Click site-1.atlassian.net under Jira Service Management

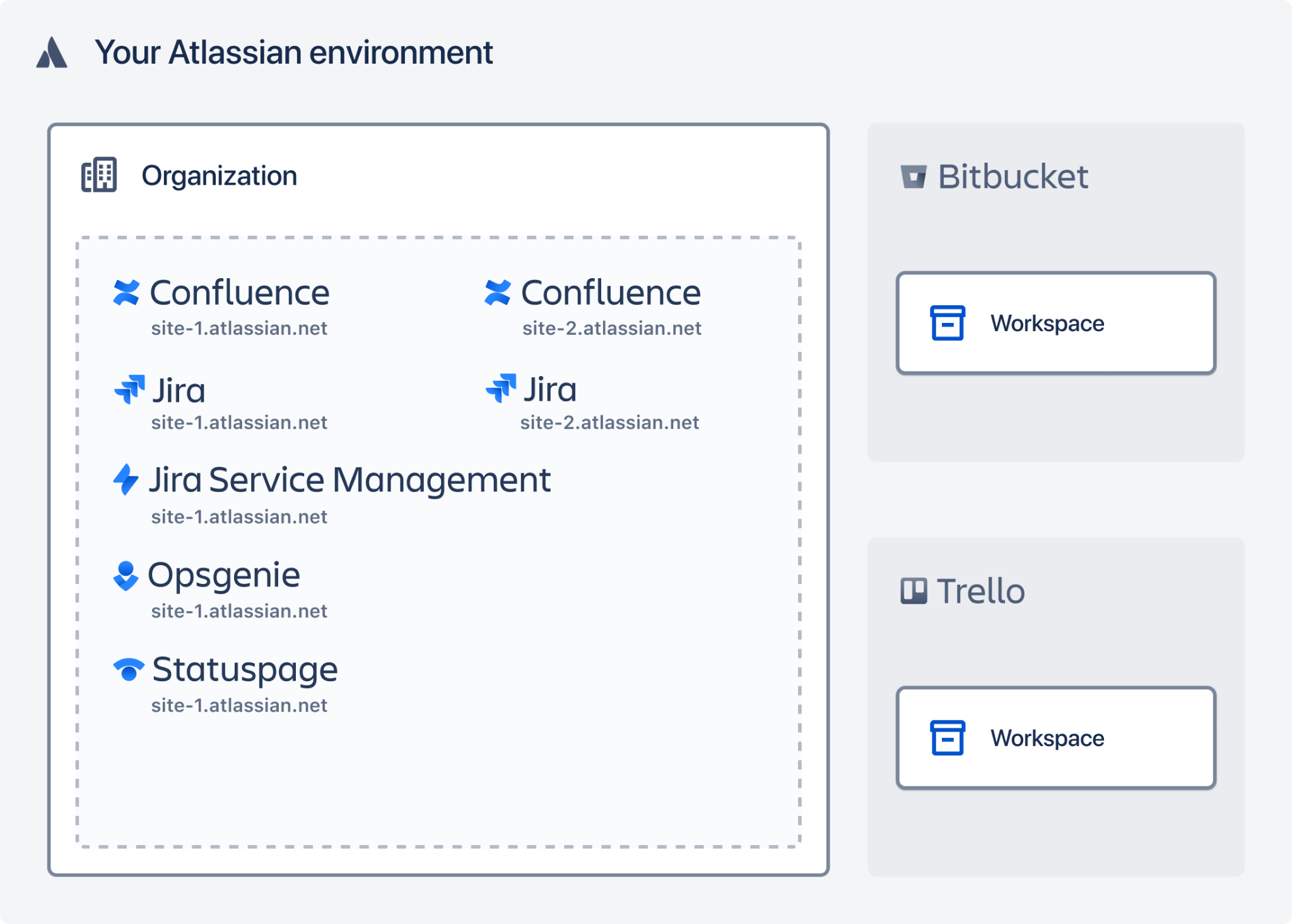tap(239, 517)
